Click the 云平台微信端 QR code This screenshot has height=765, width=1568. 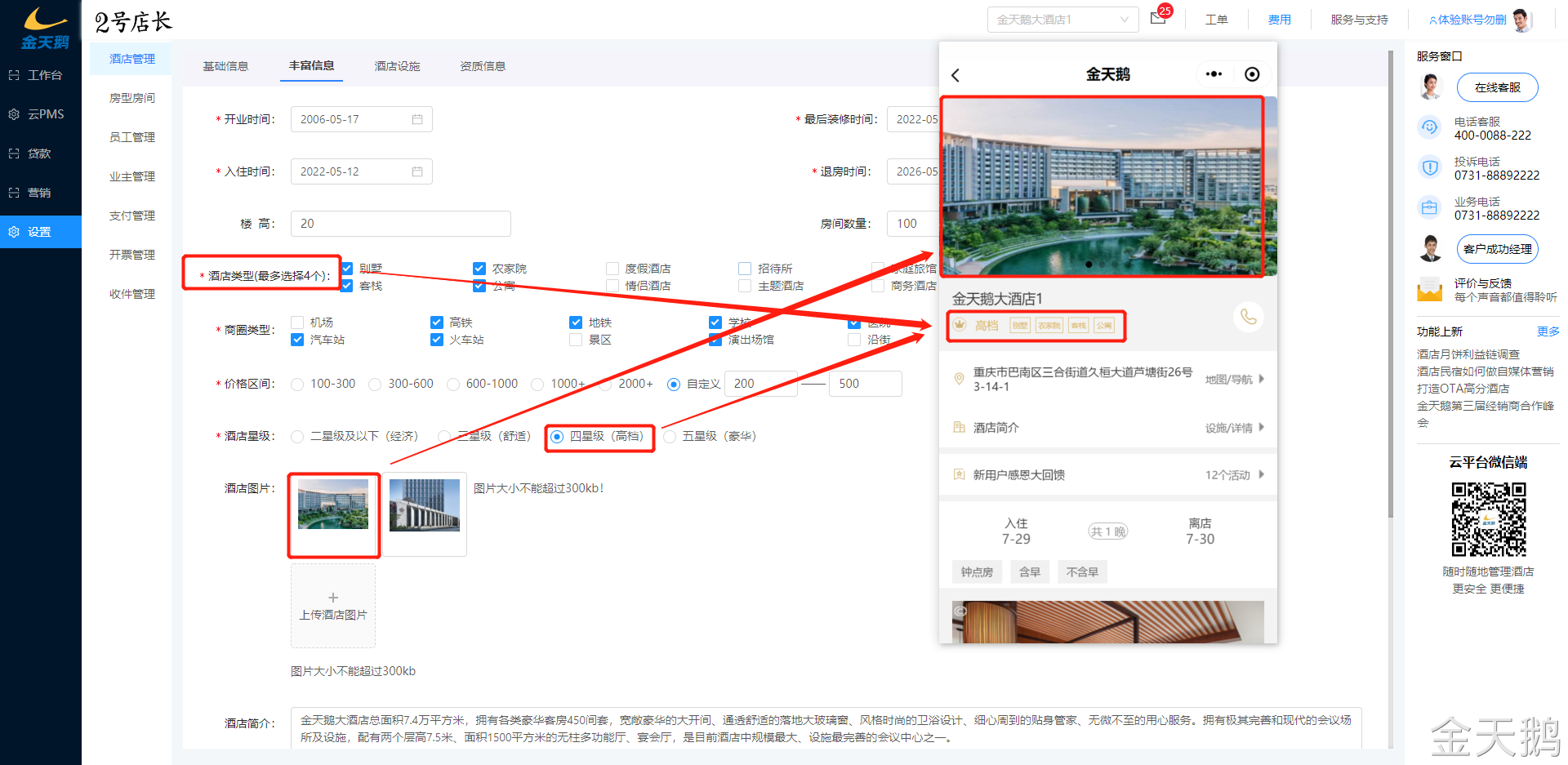tap(1488, 519)
